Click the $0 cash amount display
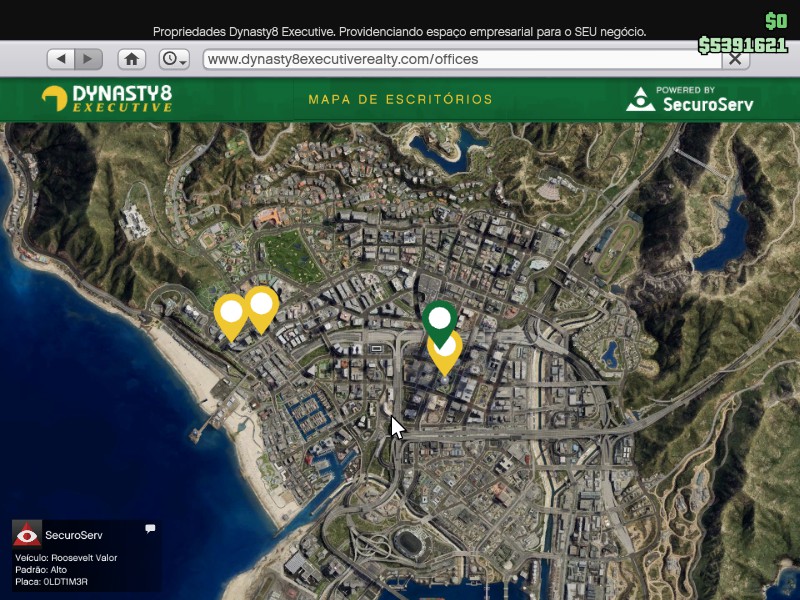This screenshot has width=800, height=600. click(777, 21)
